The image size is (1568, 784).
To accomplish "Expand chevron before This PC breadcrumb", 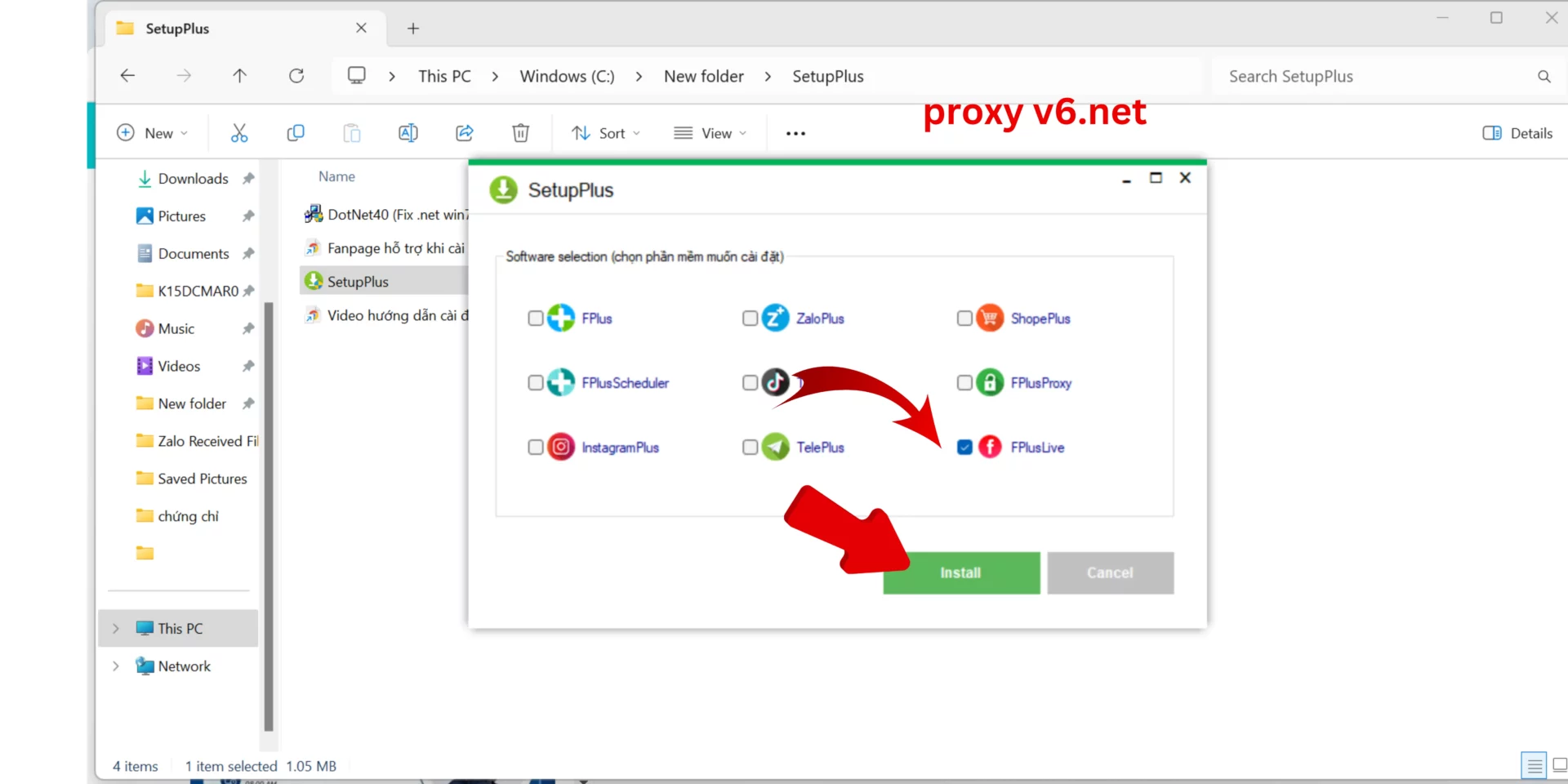I will (392, 76).
